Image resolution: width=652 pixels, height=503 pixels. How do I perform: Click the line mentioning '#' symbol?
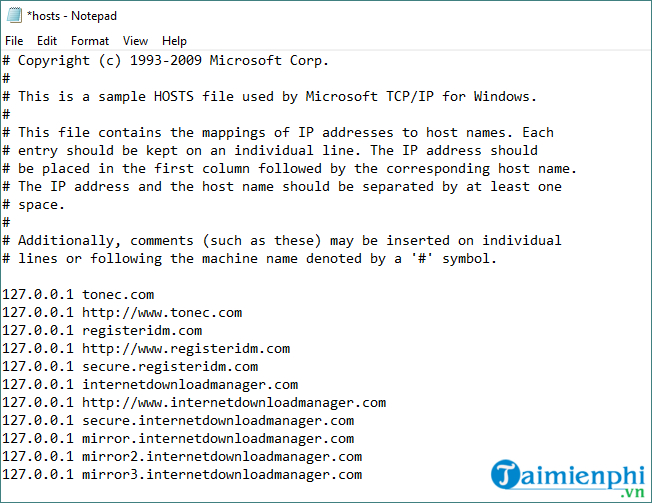pyautogui.click(x=249, y=259)
